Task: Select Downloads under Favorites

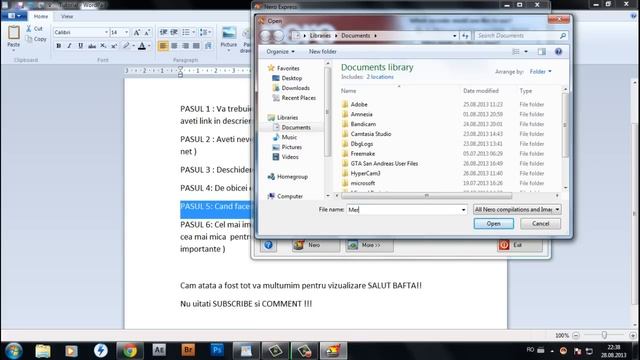Action: click(x=296, y=88)
